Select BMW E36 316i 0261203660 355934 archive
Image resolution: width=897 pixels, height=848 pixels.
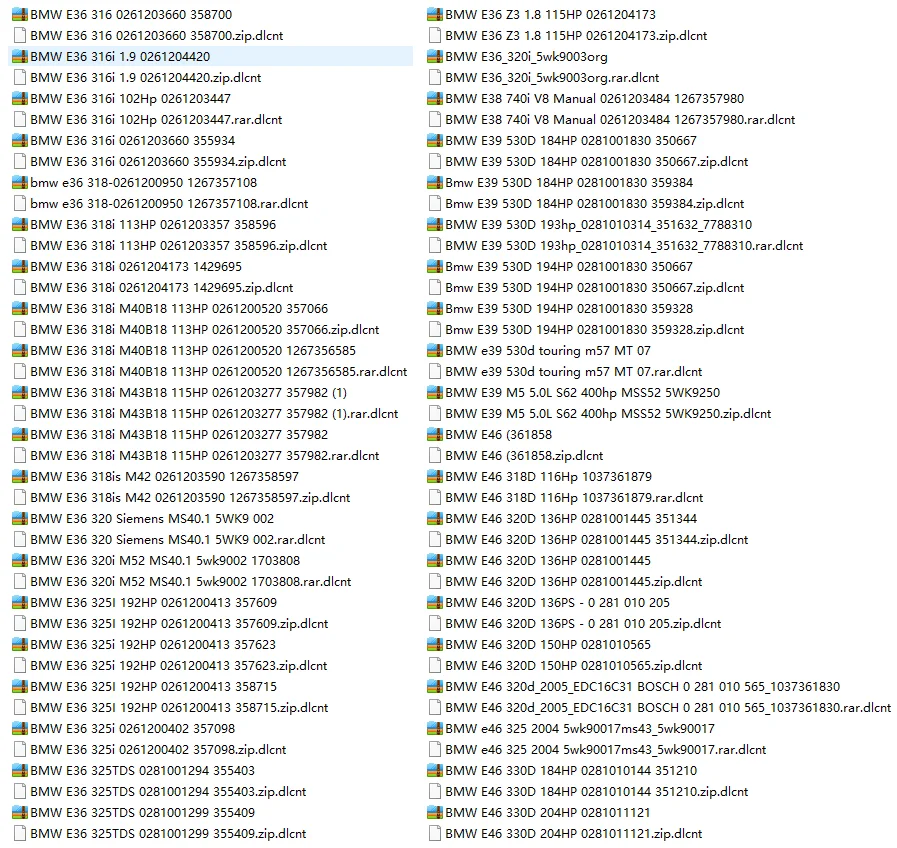tap(124, 141)
